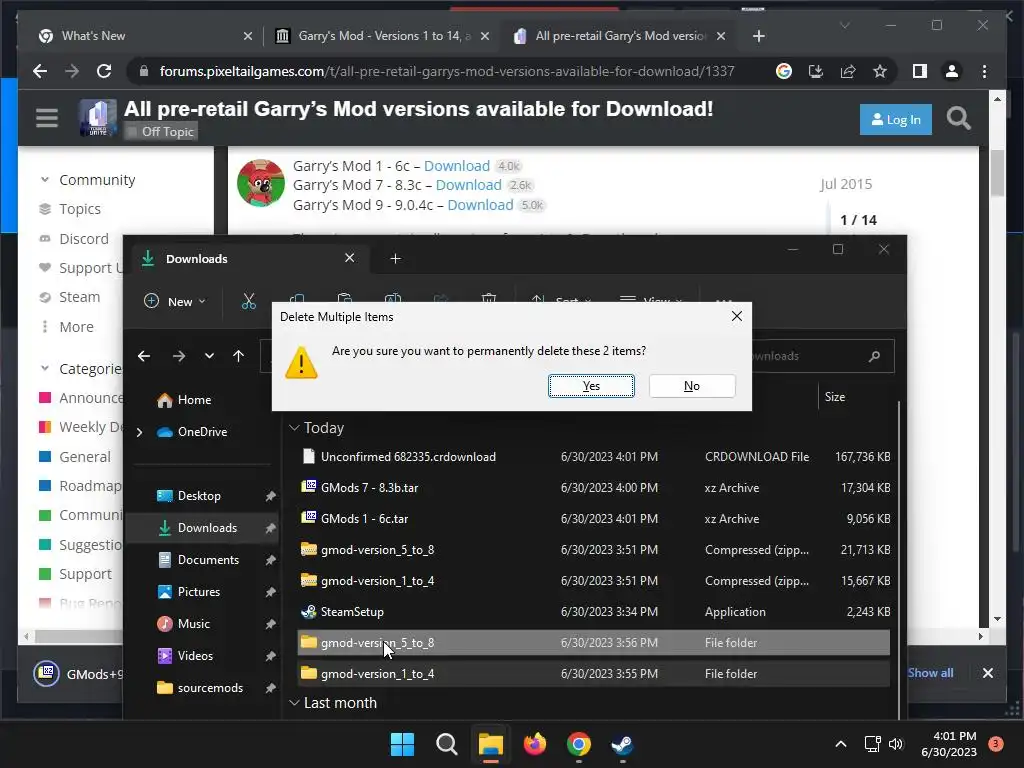
Task: Share this page from Chrome toolbar
Action: point(848,71)
